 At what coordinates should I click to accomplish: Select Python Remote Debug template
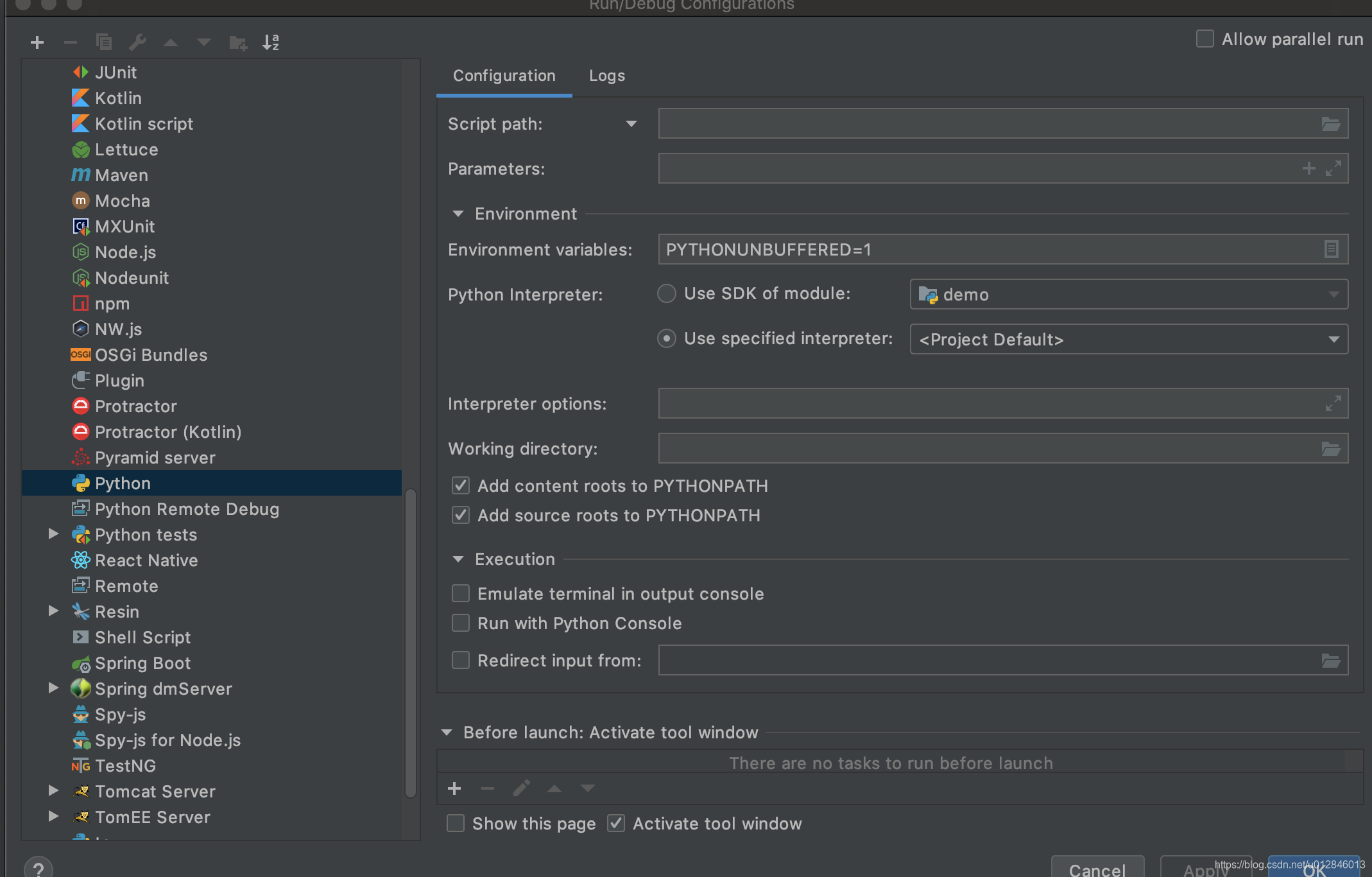click(211, 509)
